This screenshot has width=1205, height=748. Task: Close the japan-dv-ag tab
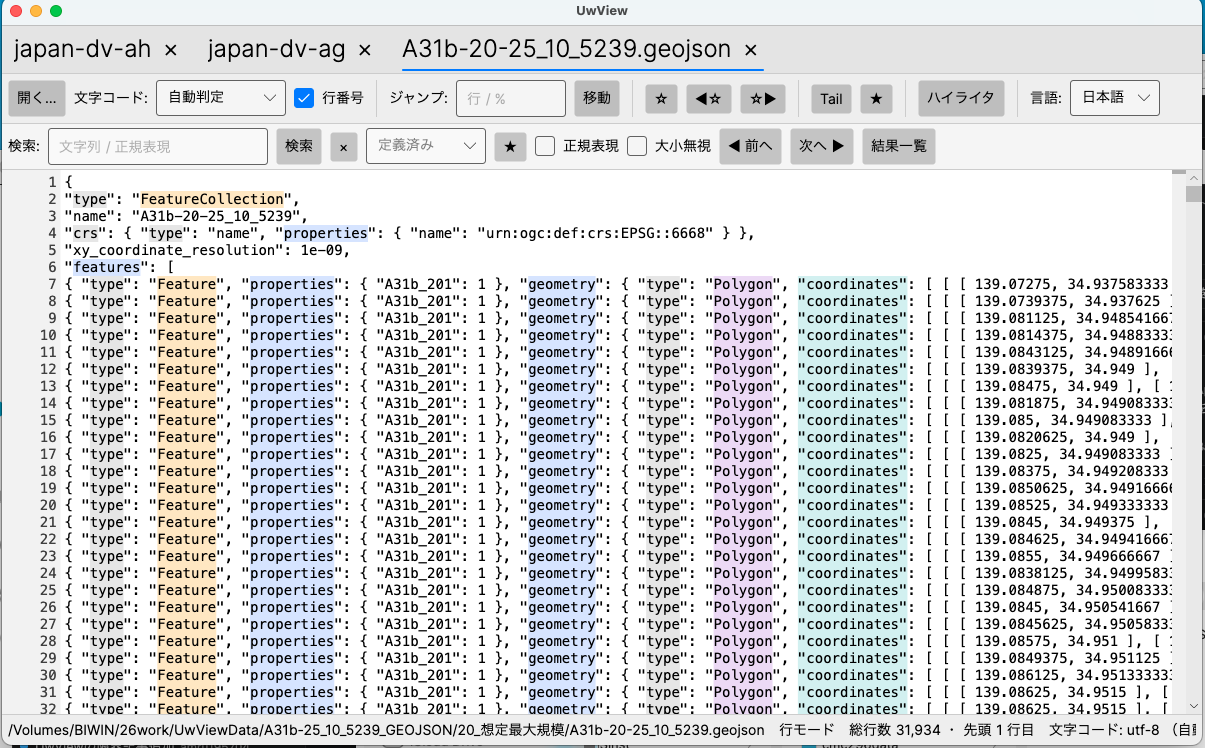364,49
